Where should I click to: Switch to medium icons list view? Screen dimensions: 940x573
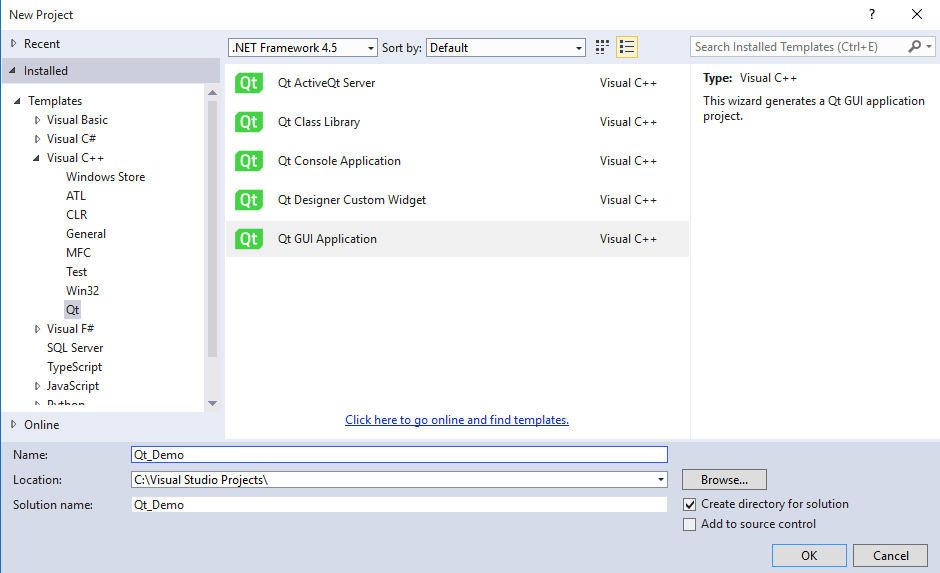(x=627, y=47)
